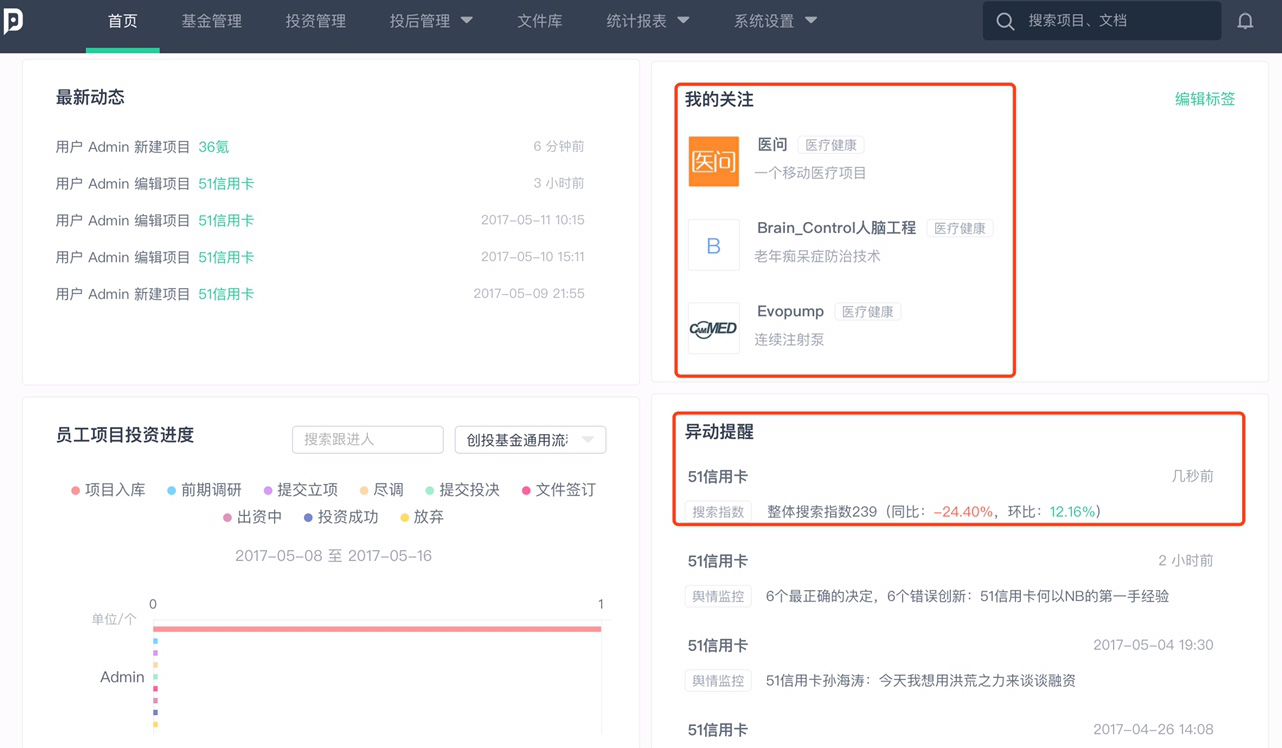Viewport: 1282px width, 748px height.
Task: Click the 舆情监控 tag on the 2017-05-04 alert
Action: click(718, 680)
